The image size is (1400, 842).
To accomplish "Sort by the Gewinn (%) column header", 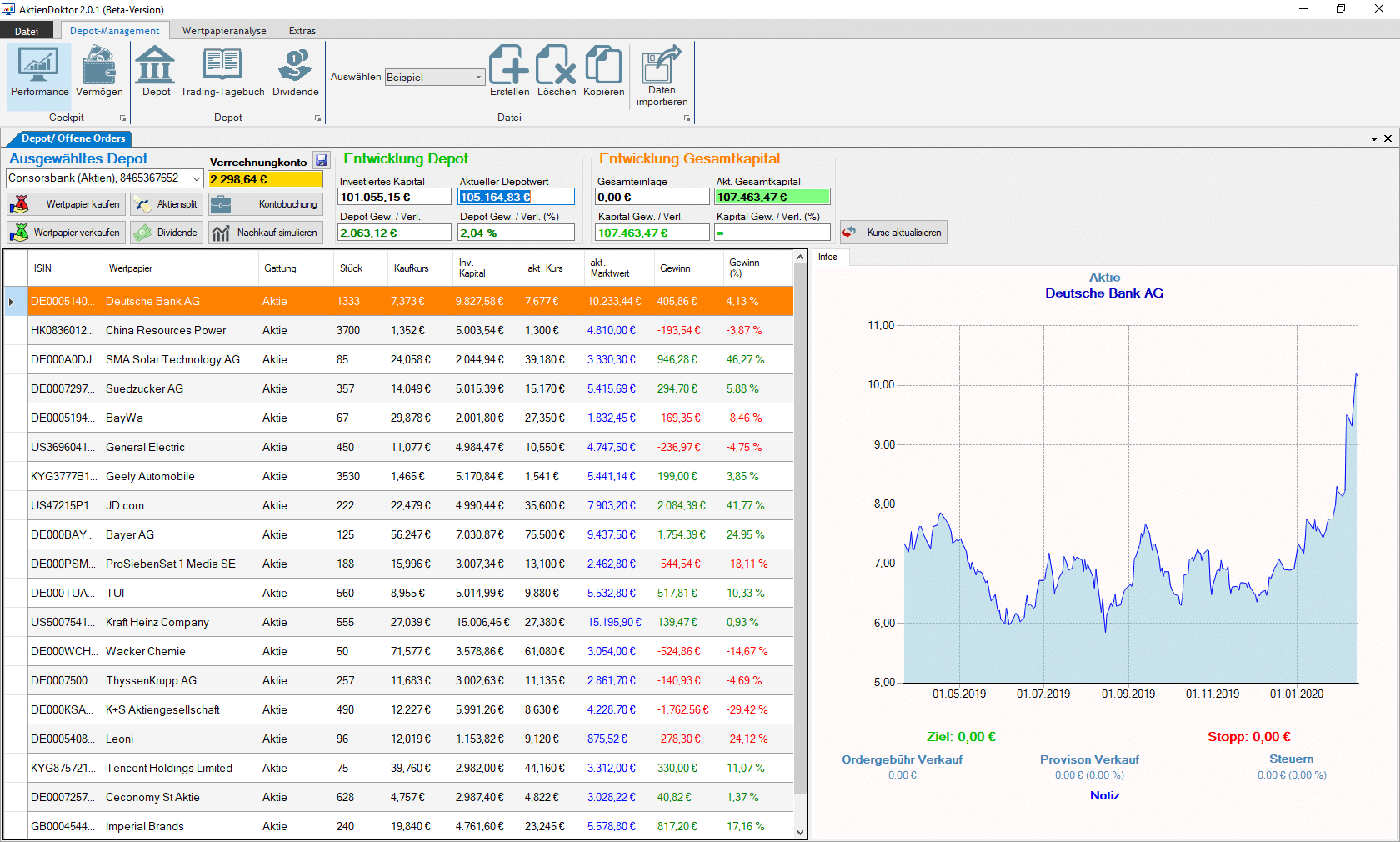I will pyautogui.click(x=757, y=268).
